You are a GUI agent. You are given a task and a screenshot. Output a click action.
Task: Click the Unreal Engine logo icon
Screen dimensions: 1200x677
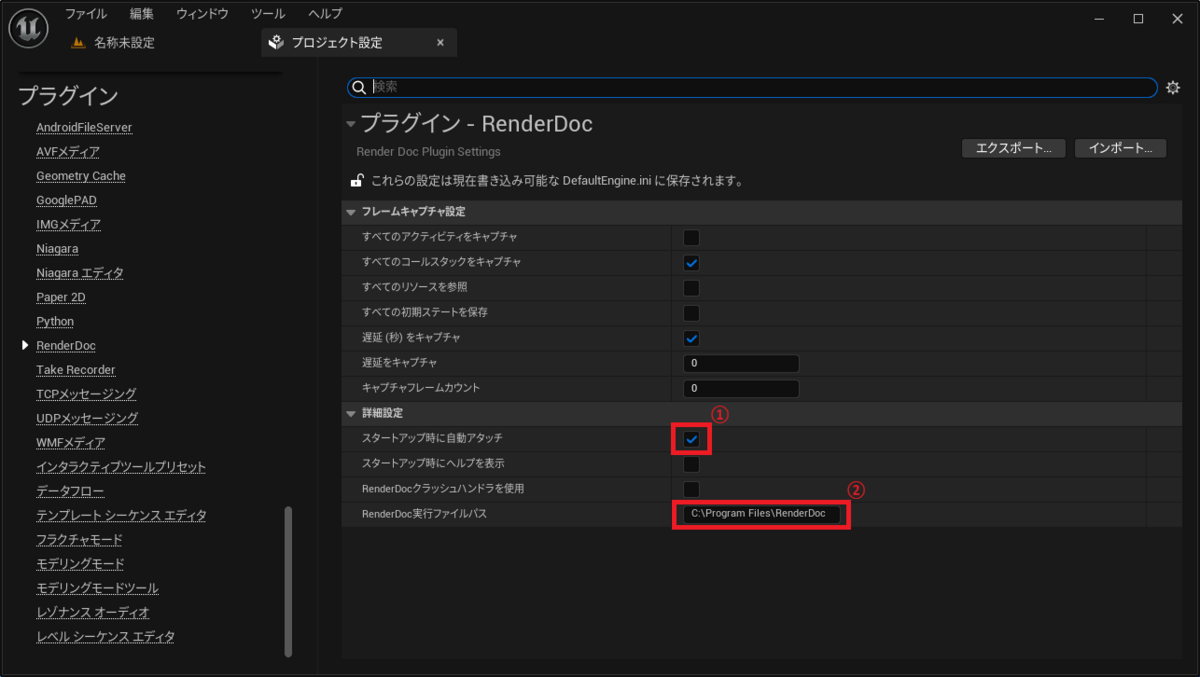point(27,27)
